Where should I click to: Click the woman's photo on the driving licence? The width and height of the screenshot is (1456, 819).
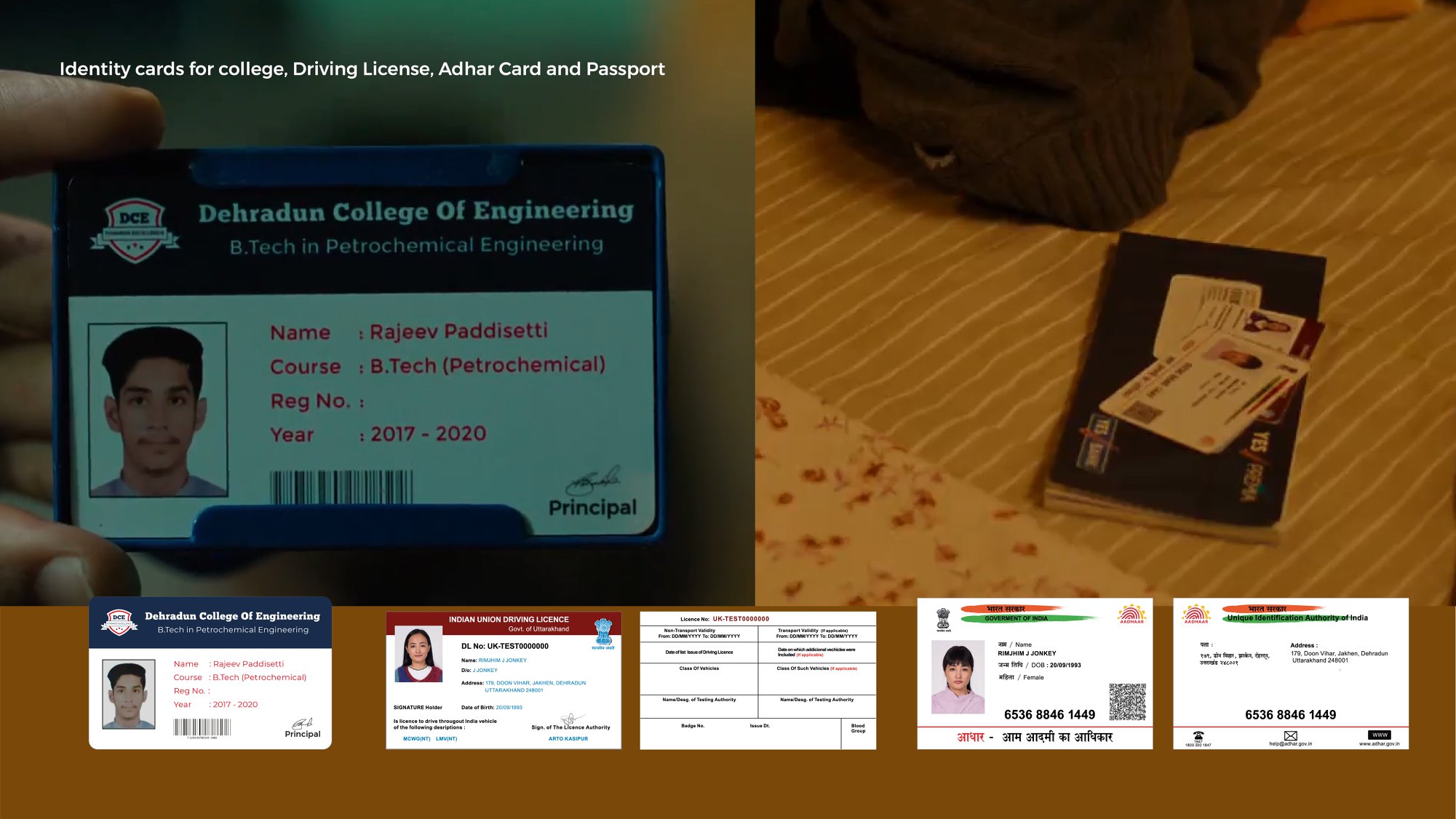[x=418, y=655]
